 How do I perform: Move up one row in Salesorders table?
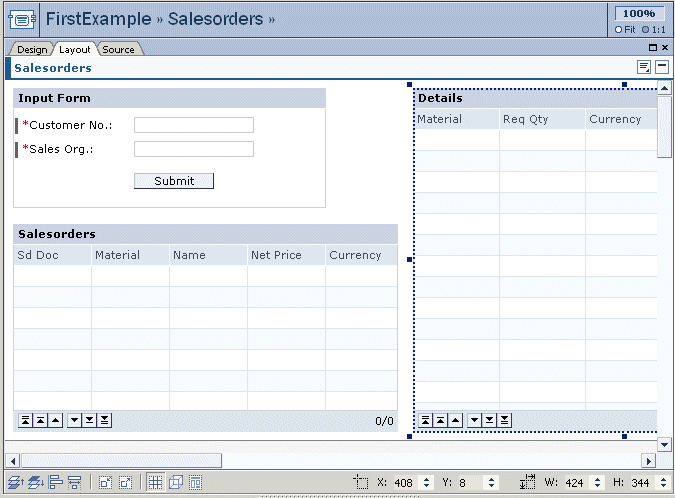(56, 420)
